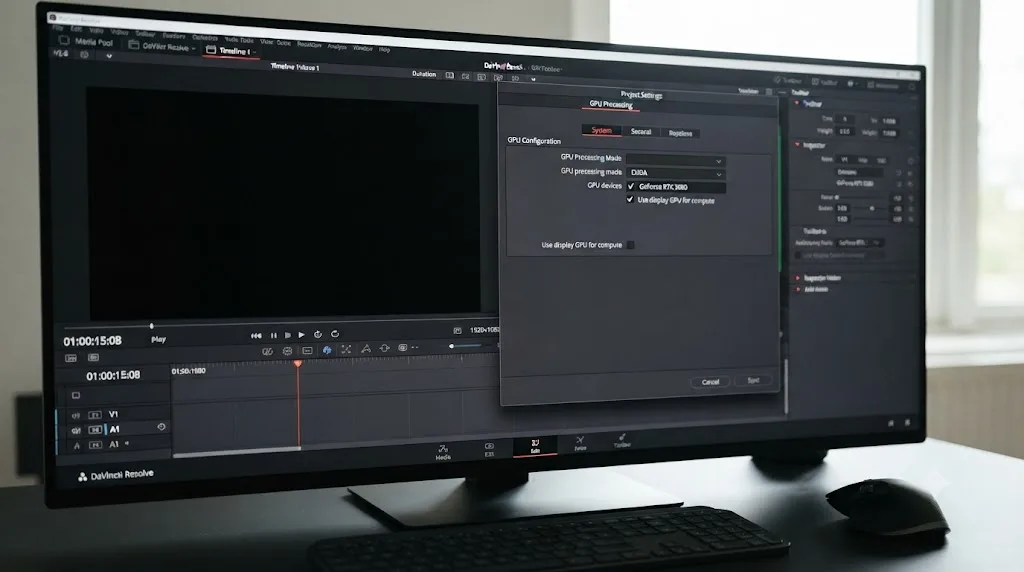Screen dimensions: 1024x572
Task: Collapse the first inspector section red triangle
Action: [797, 103]
